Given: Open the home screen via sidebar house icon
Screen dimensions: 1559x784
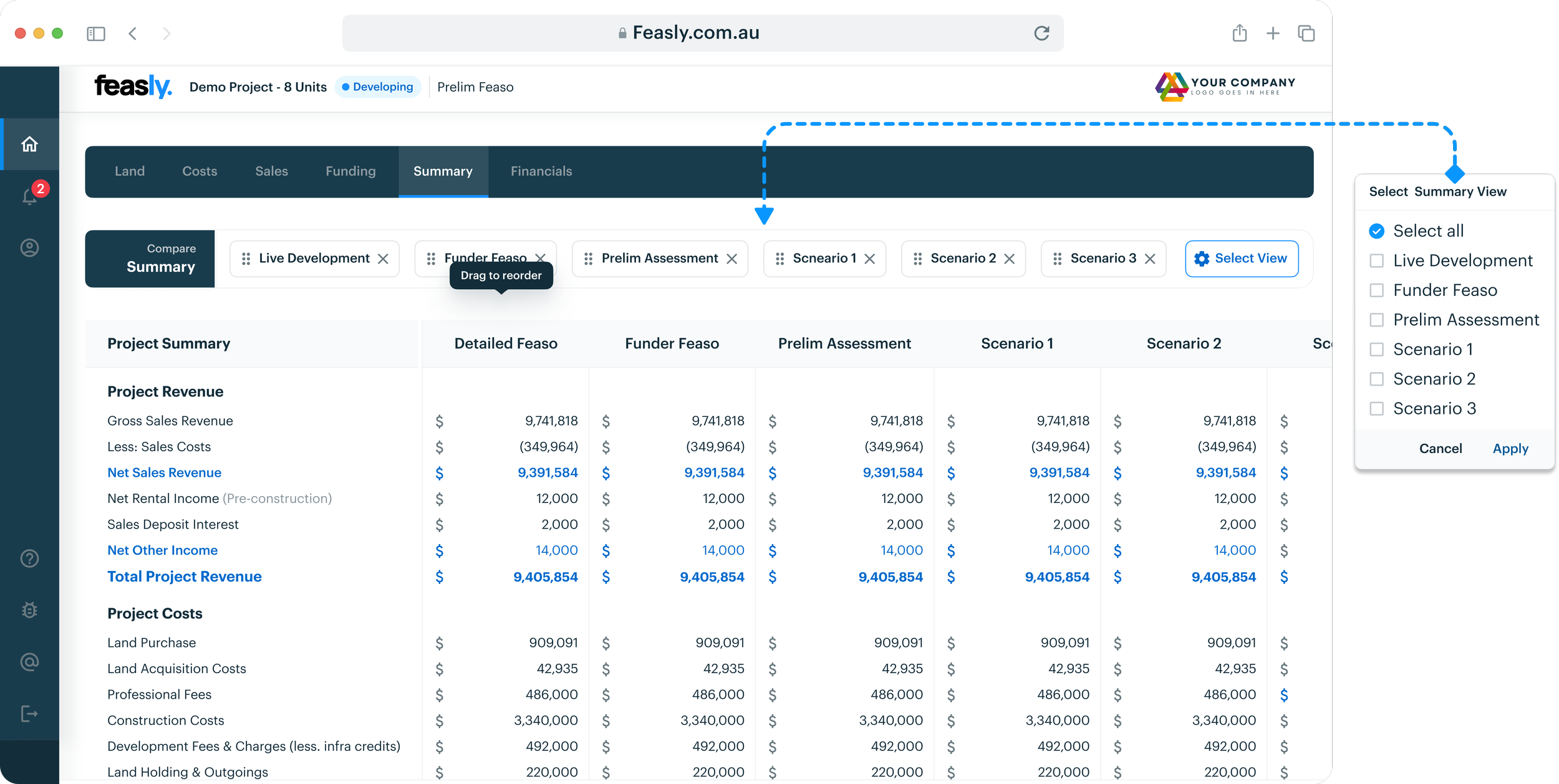Looking at the screenshot, I should click(x=29, y=143).
